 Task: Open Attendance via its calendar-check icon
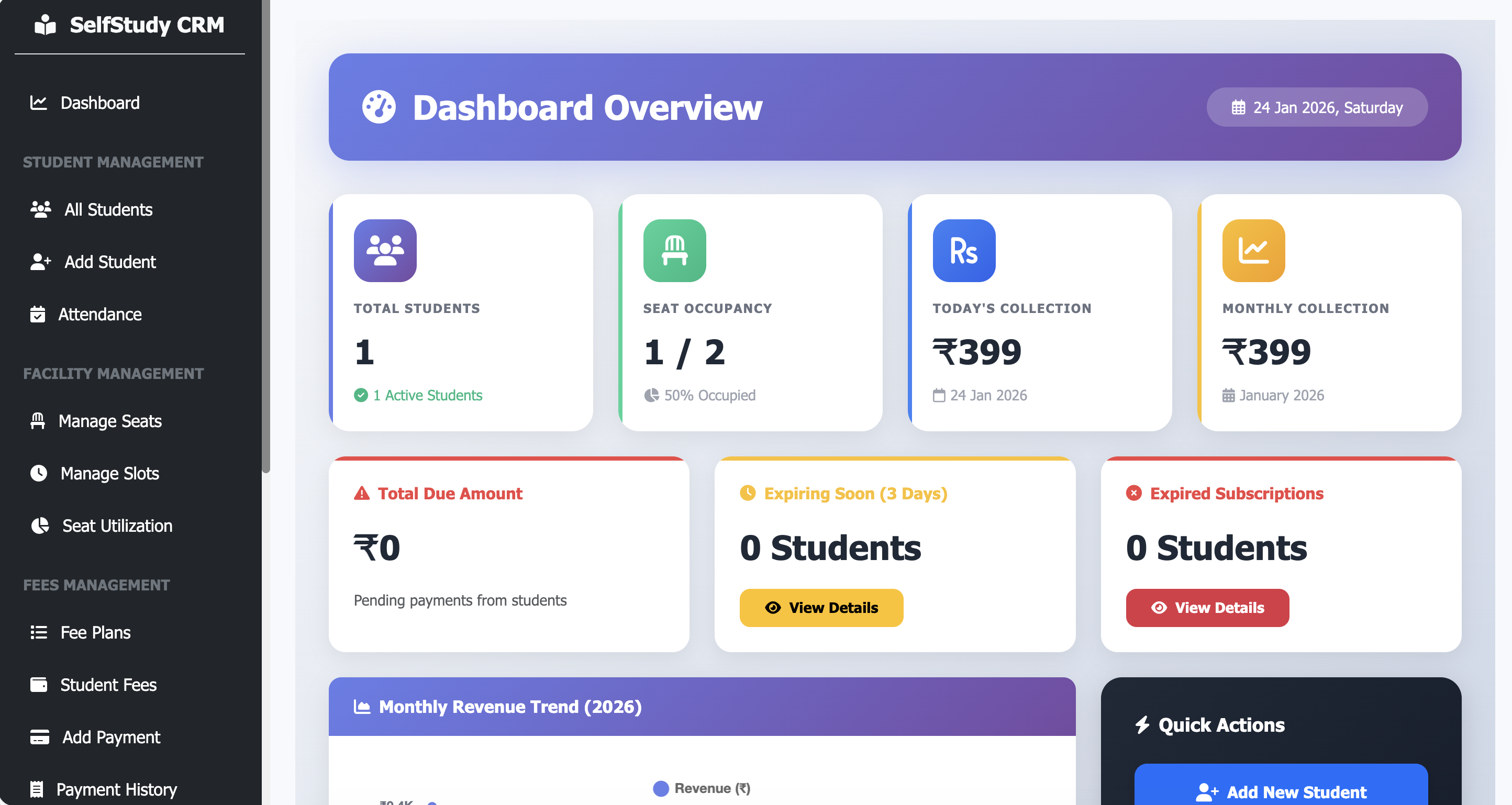click(38, 315)
